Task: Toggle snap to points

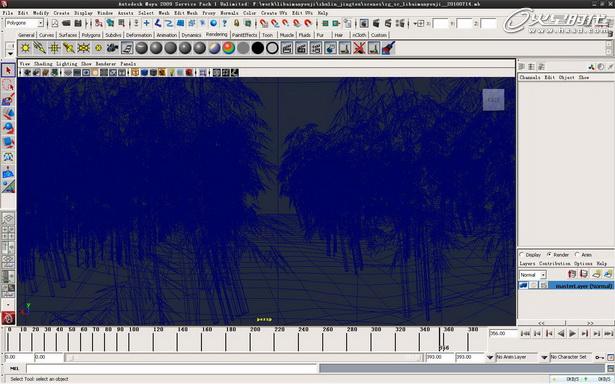Action: tap(286, 24)
